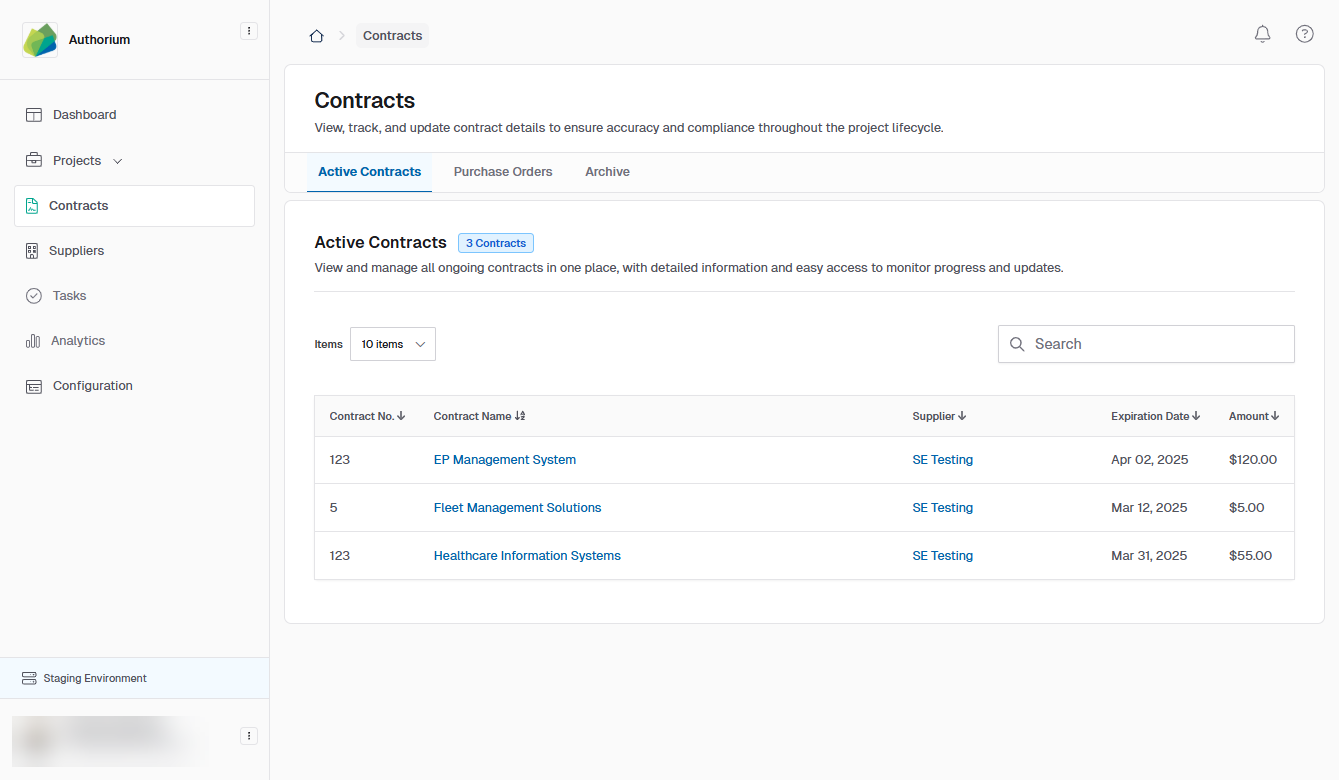1339x780 pixels.
Task: Open Fleet Management Solutions contract
Action: pyautogui.click(x=517, y=508)
